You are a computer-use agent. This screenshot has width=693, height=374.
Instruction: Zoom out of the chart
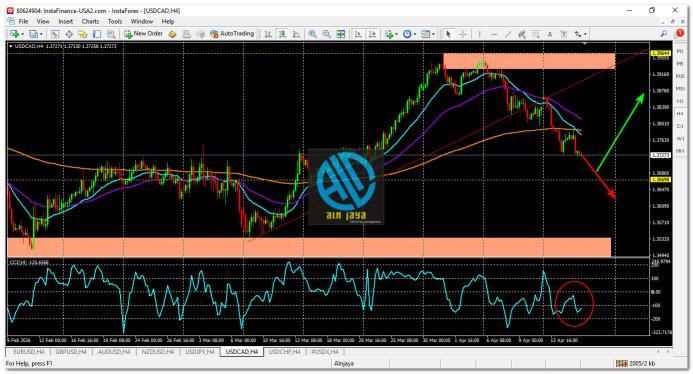[327, 34]
